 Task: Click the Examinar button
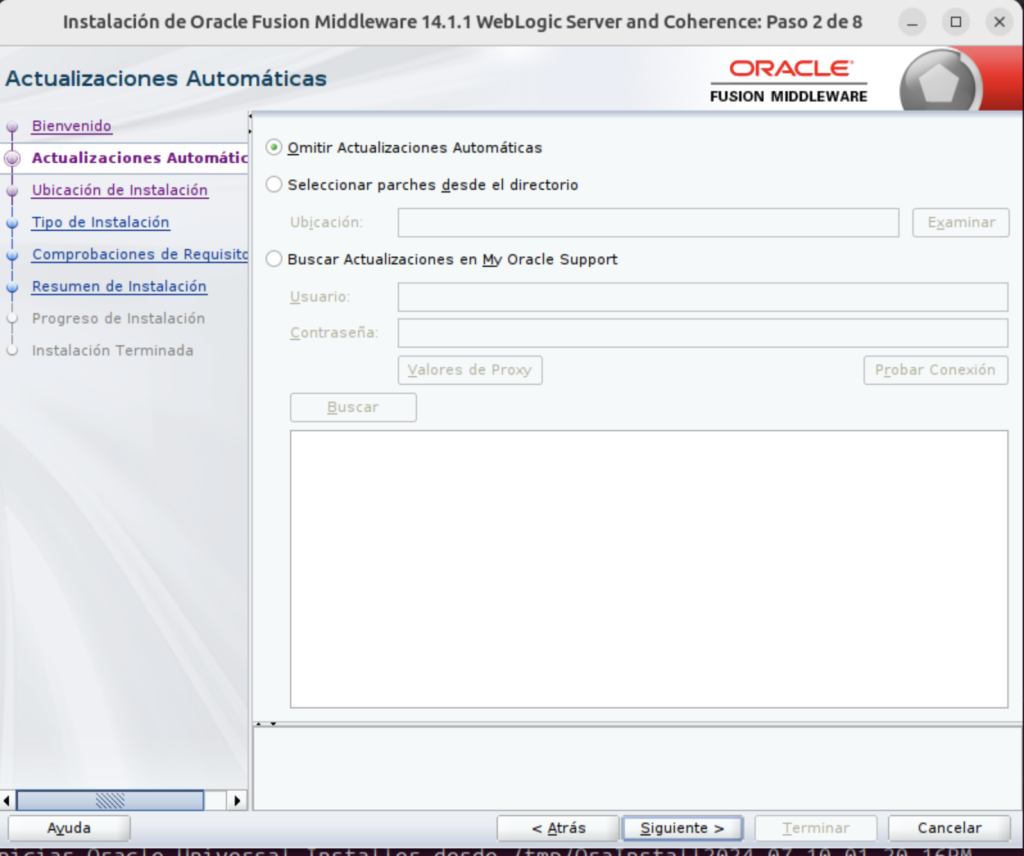coord(960,222)
